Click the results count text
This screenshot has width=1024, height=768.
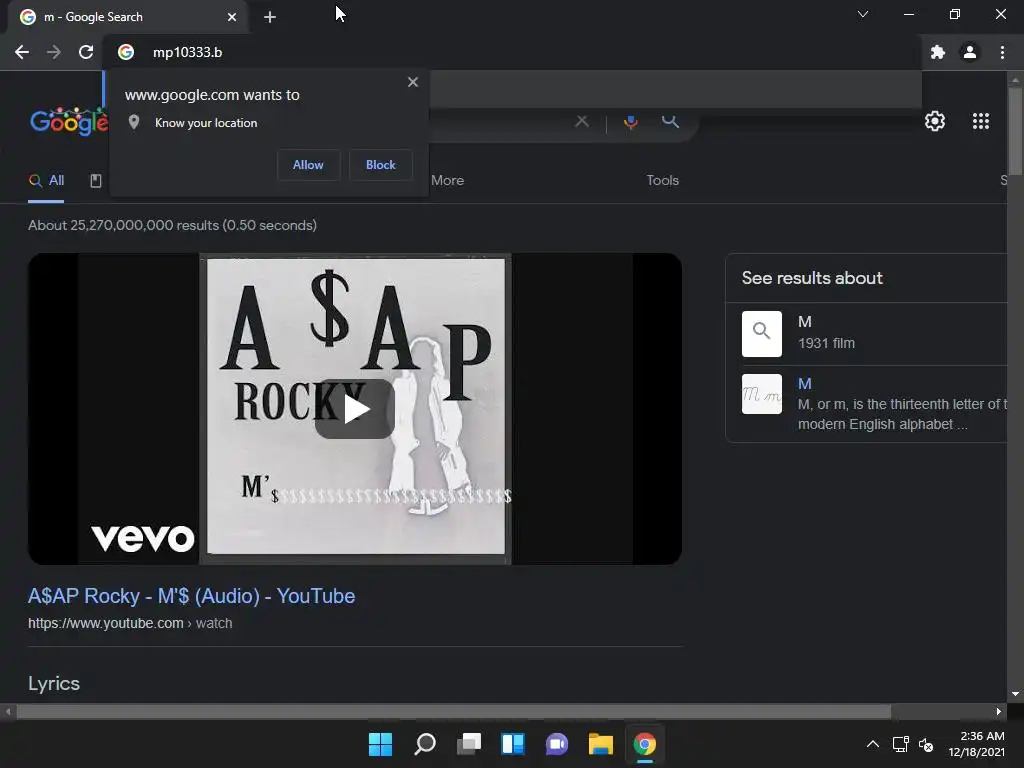pos(172,225)
